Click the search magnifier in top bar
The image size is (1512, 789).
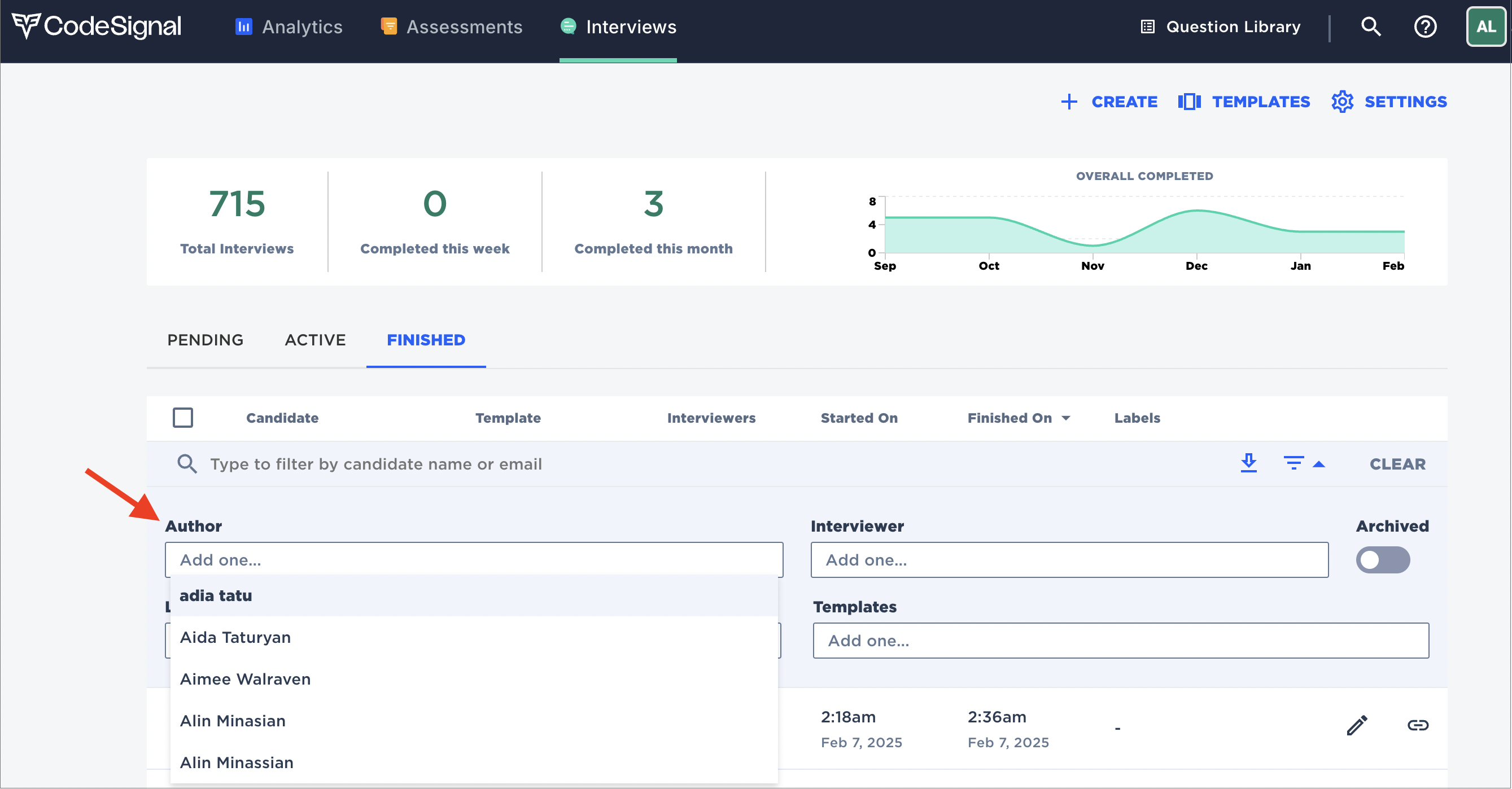click(1371, 27)
